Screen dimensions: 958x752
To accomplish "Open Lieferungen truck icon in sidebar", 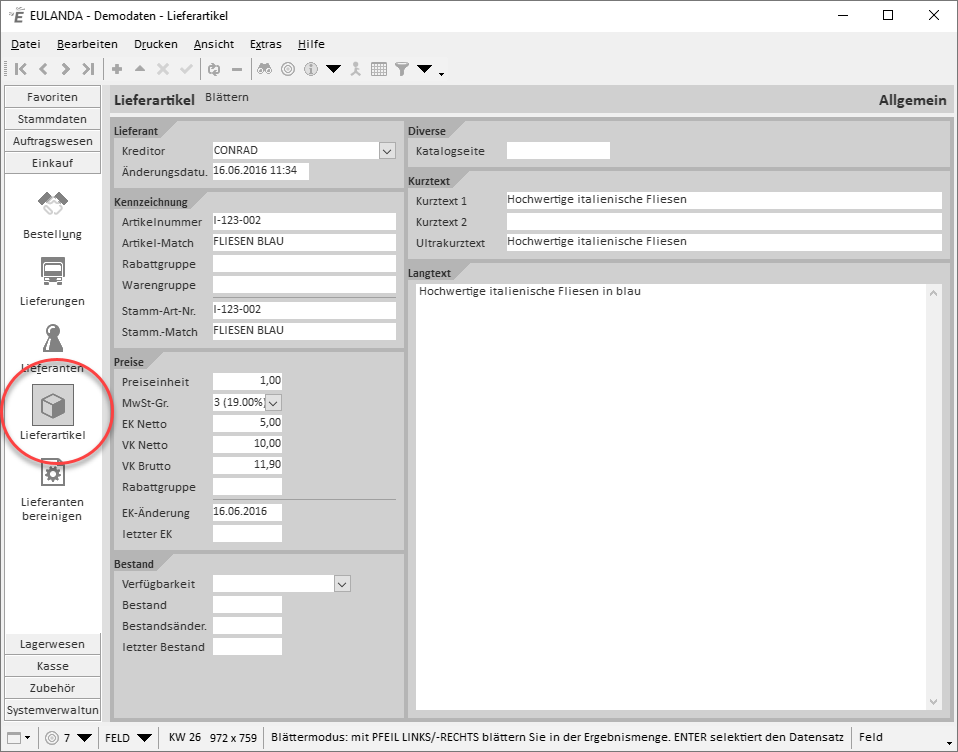I will tap(53, 271).
